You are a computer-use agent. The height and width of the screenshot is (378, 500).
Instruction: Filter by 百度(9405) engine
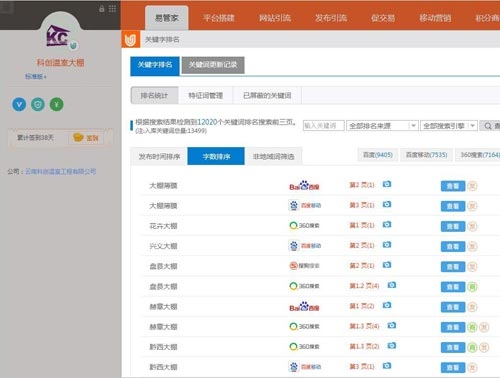[378, 155]
